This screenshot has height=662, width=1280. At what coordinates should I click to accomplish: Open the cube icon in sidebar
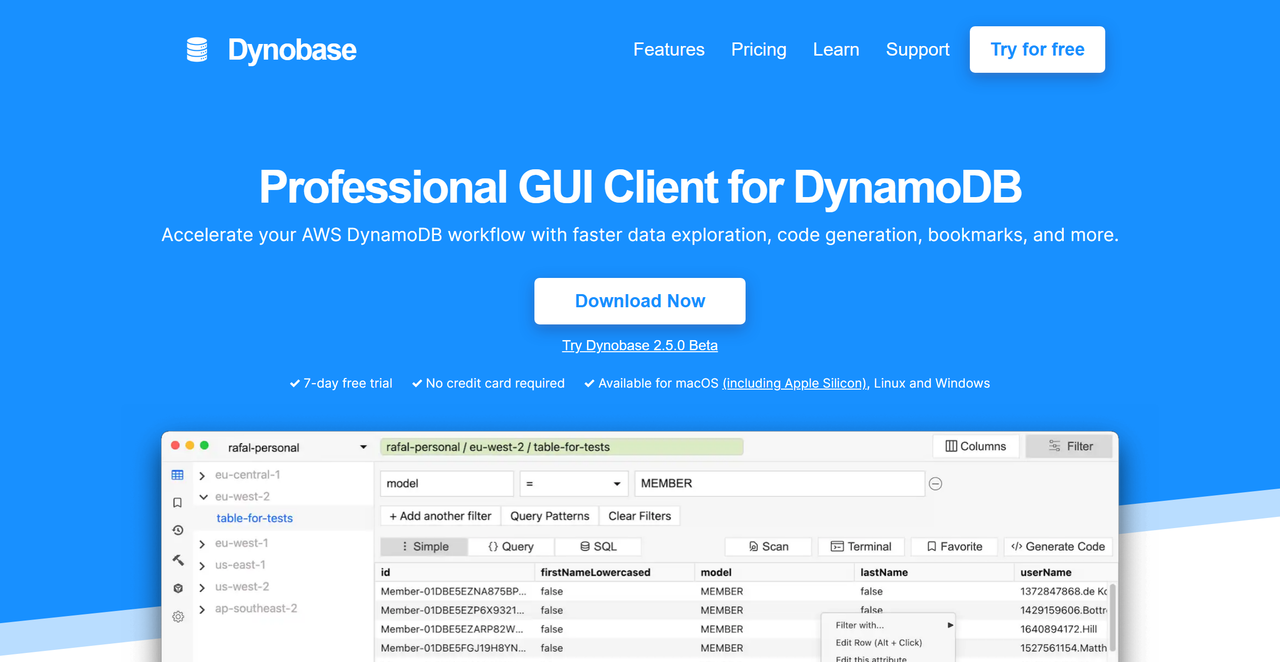pos(177,588)
